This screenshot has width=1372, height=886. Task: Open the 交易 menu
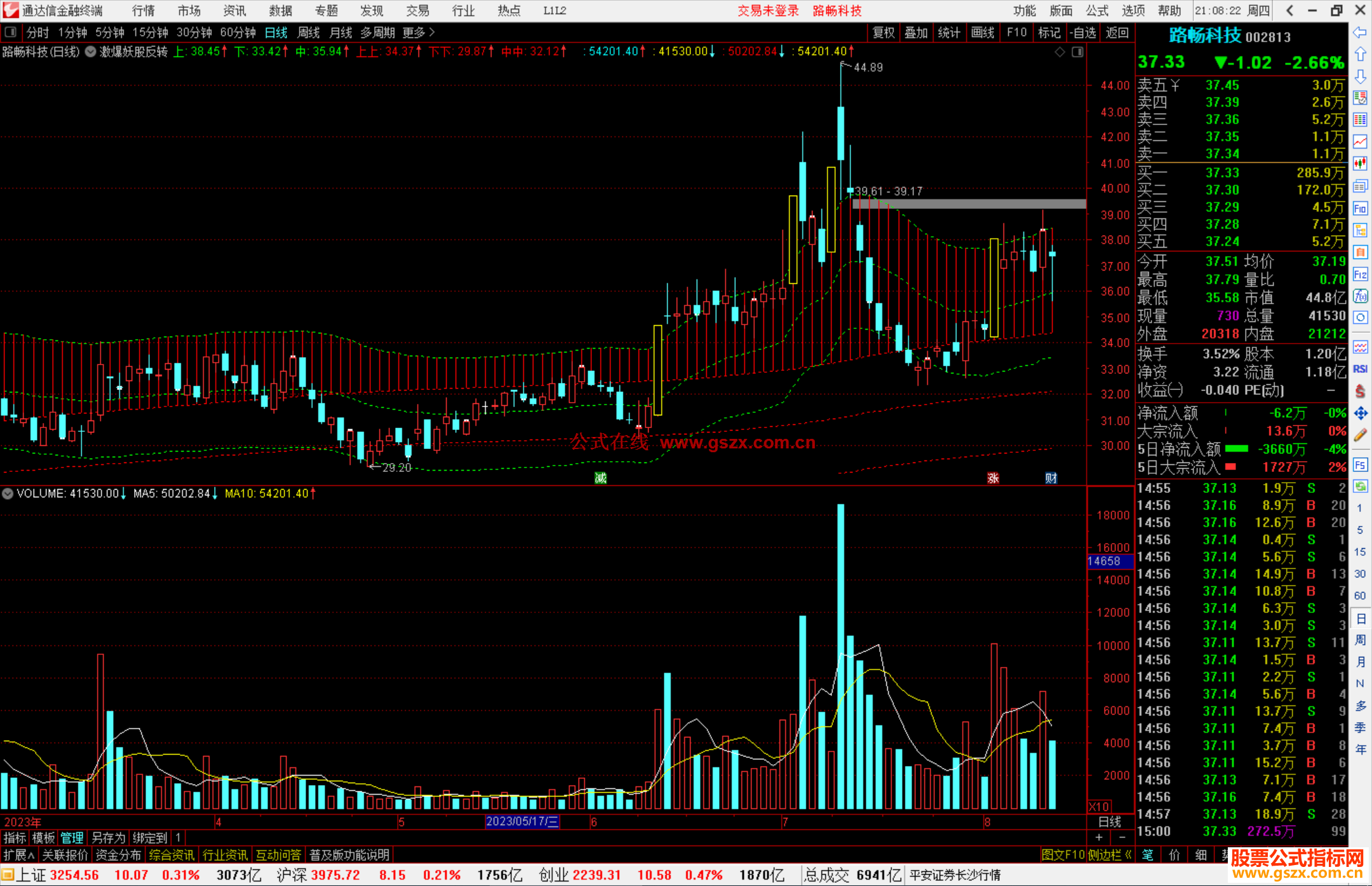(x=417, y=11)
